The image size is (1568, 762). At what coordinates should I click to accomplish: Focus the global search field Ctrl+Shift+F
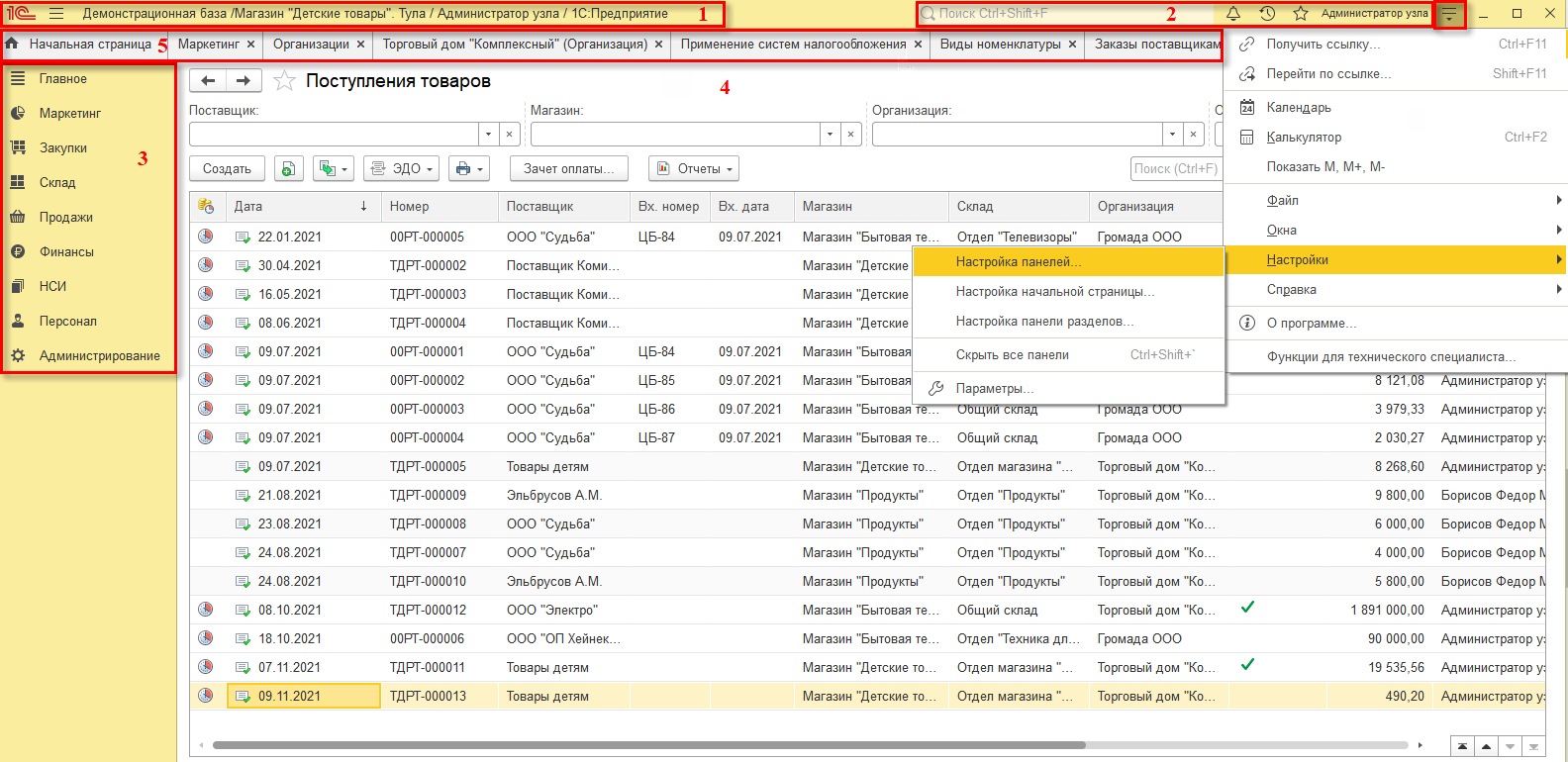point(1064,14)
